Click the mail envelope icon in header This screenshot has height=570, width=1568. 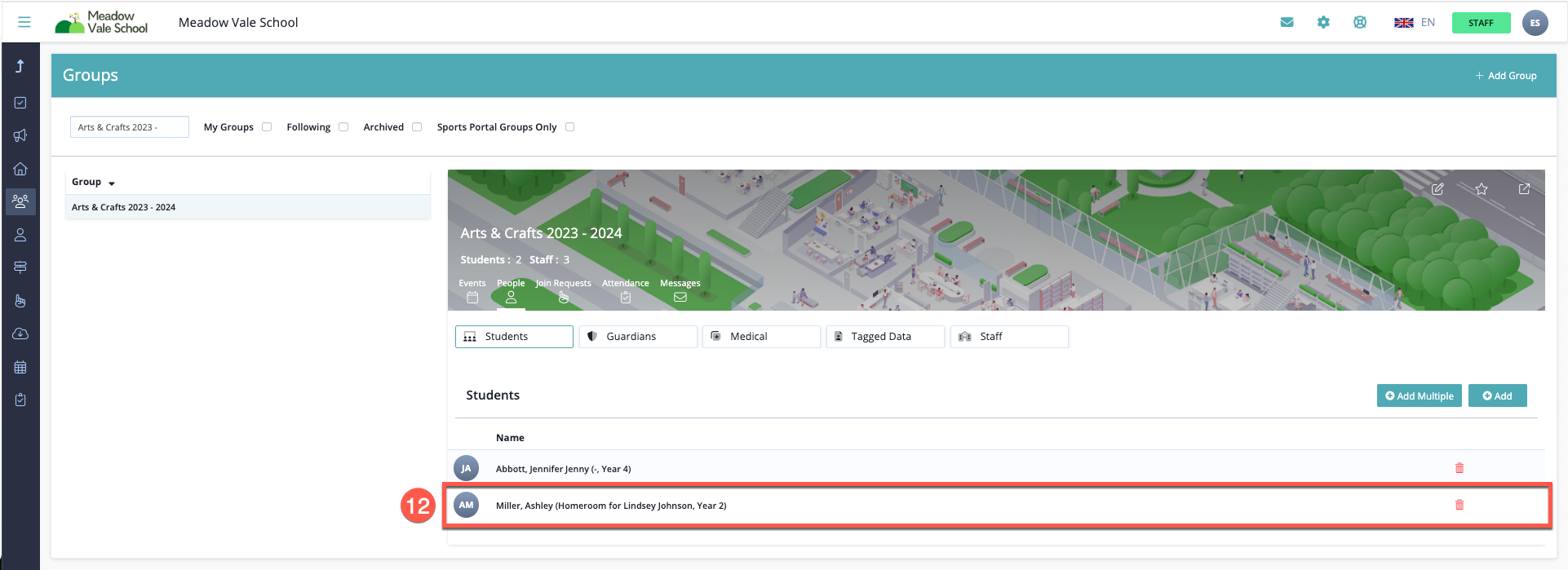(x=1287, y=22)
